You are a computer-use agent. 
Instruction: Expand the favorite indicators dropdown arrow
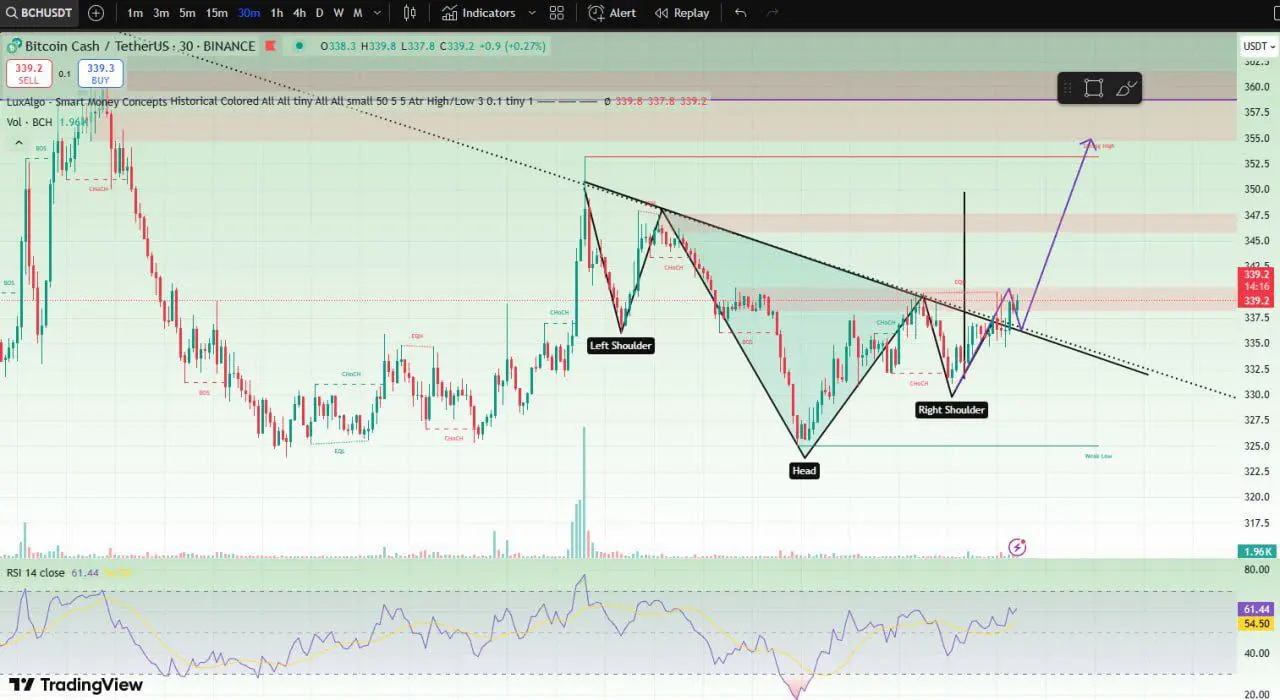click(x=531, y=13)
